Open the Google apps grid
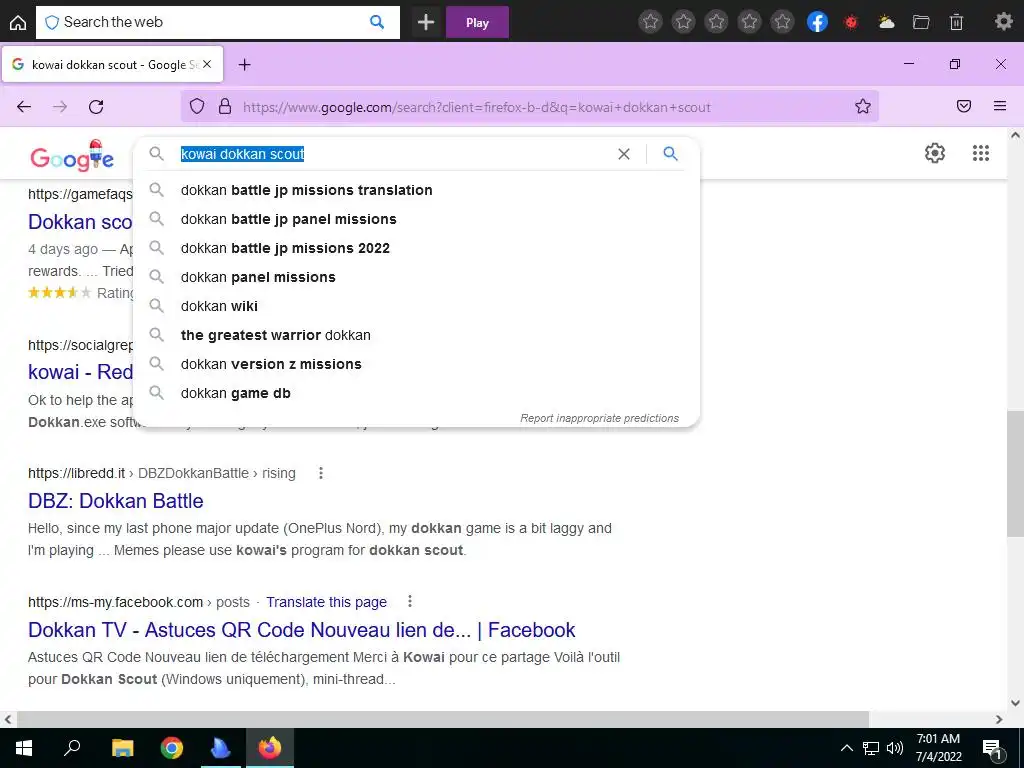1024x768 pixels. (980, 153)
